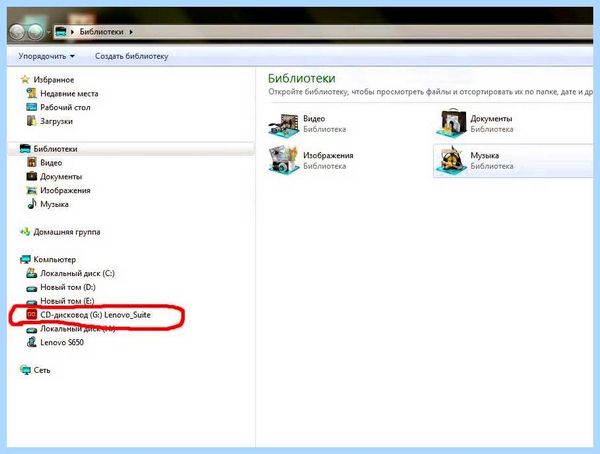Click the Музыка note icon in sidebar
This screenshot has width=600, height=454.
pyautogui.click(x=31, y=204)
